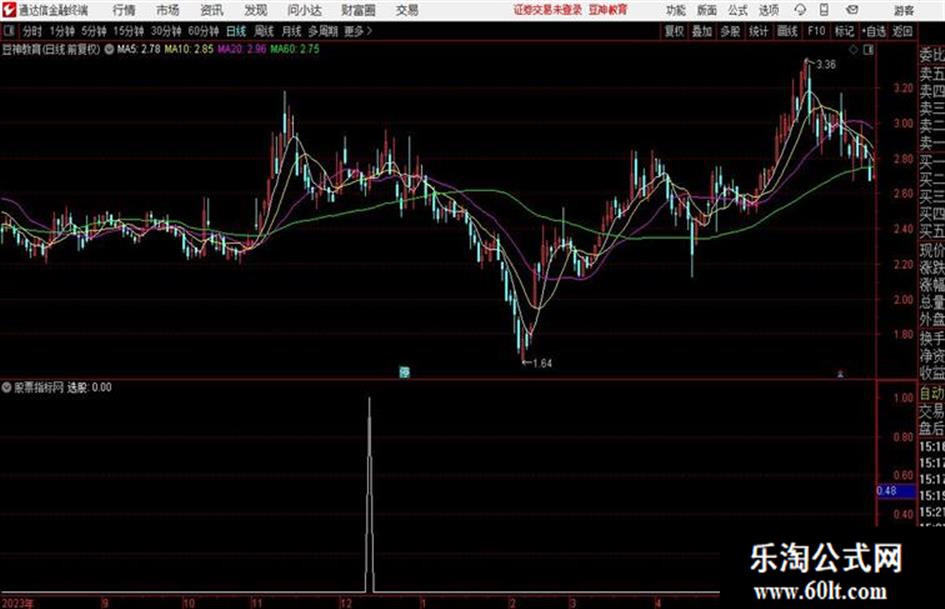Image resolution: width=945 pixels, height=609 pixels.
Task: Toggle the panel layout icon beside the diamond
Action: (x=868, y=50)
